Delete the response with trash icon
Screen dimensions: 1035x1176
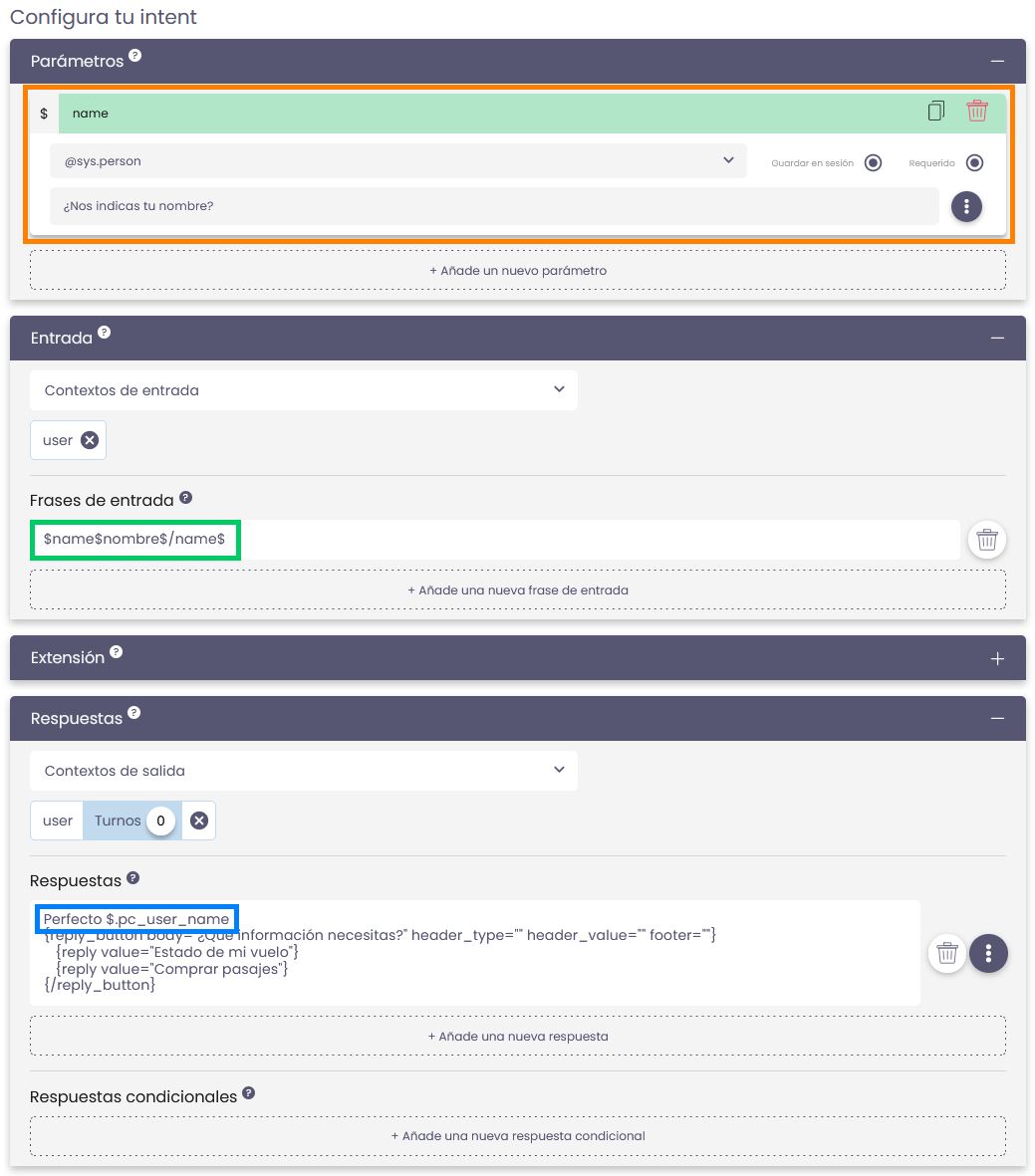[x=946, y=954]
